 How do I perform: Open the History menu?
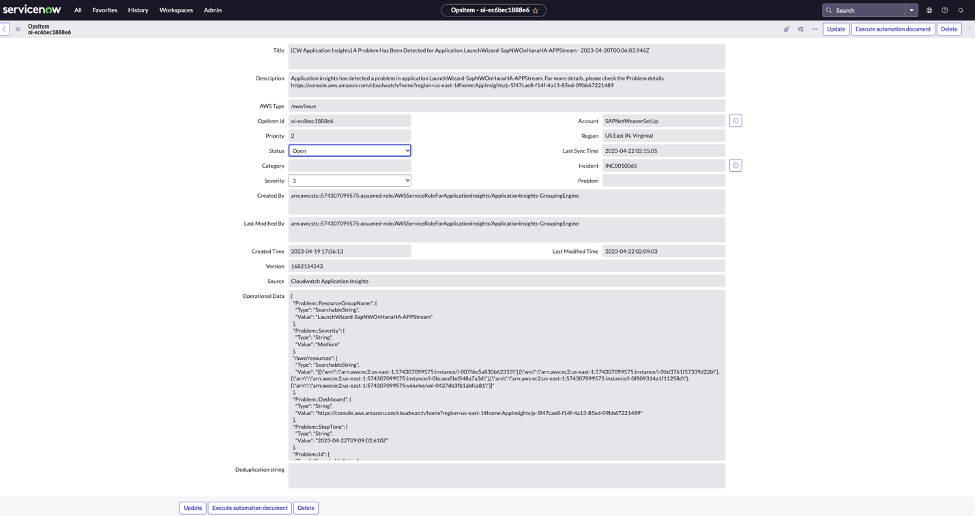(138, 11)
